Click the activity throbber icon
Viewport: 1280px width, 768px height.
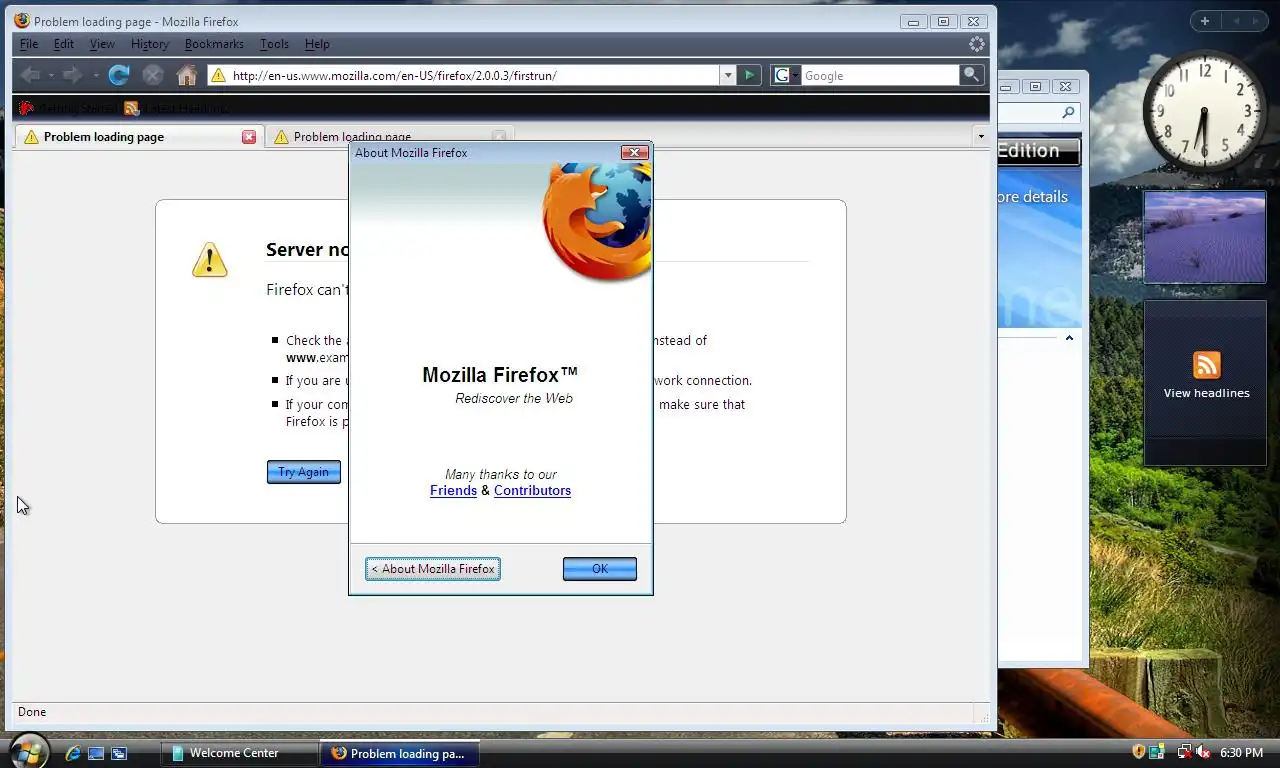pyautogui.click(x=977, y=44)
